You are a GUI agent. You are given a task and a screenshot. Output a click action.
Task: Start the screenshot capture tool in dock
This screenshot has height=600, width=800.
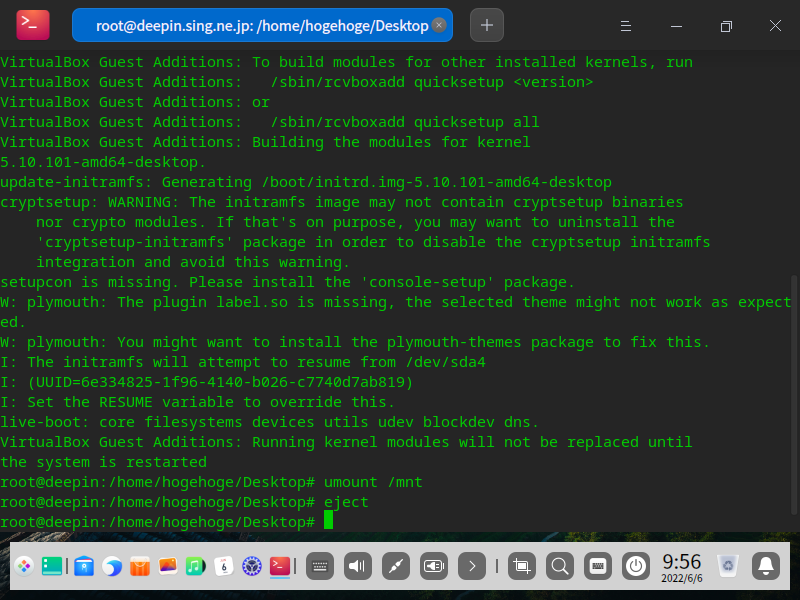tap(522, 566)
